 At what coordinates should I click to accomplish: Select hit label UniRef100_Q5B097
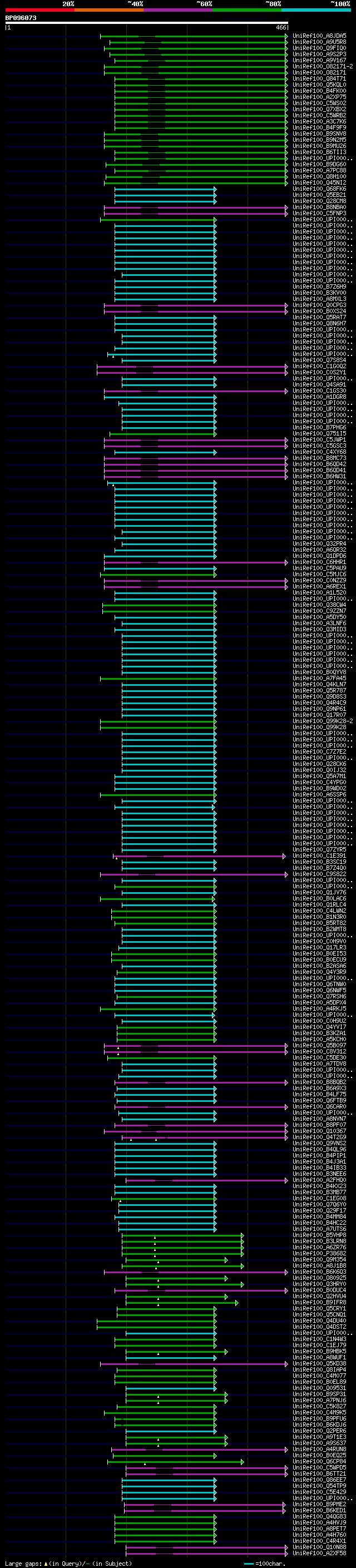(x=319, y=1046)
